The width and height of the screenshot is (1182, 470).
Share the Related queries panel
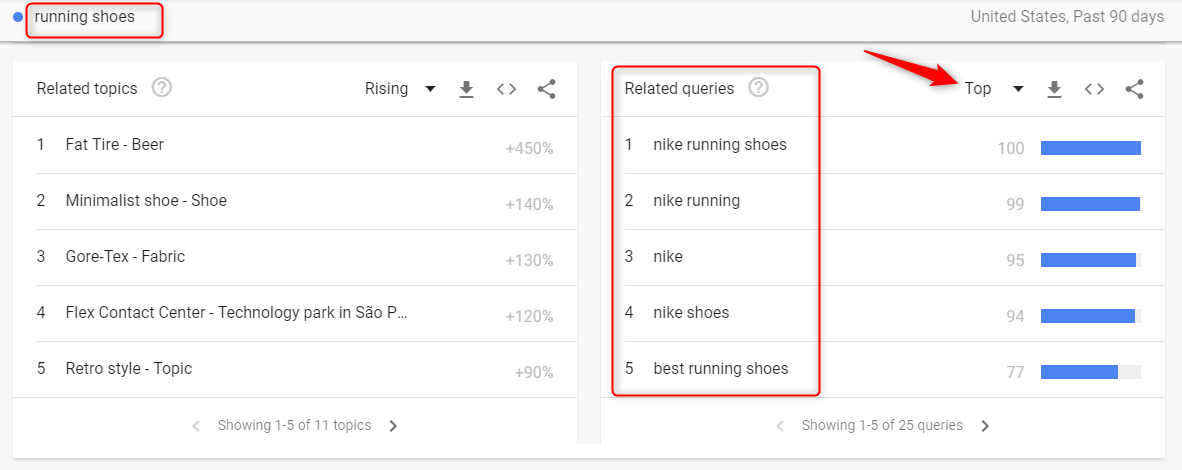coord(1134,89)
